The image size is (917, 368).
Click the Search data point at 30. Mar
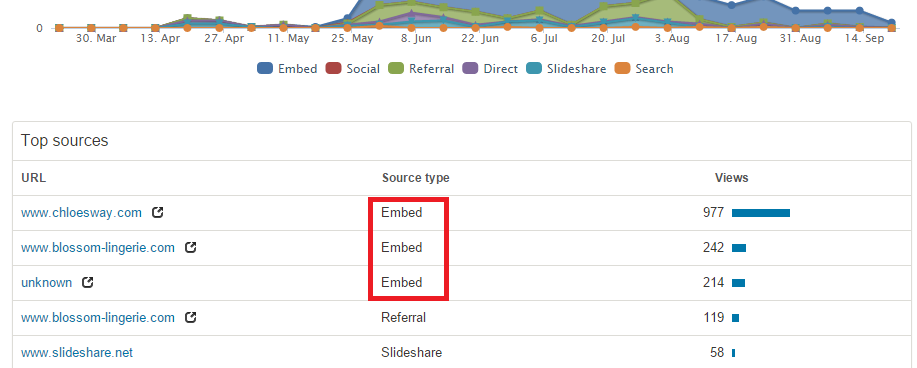(91, 27)
